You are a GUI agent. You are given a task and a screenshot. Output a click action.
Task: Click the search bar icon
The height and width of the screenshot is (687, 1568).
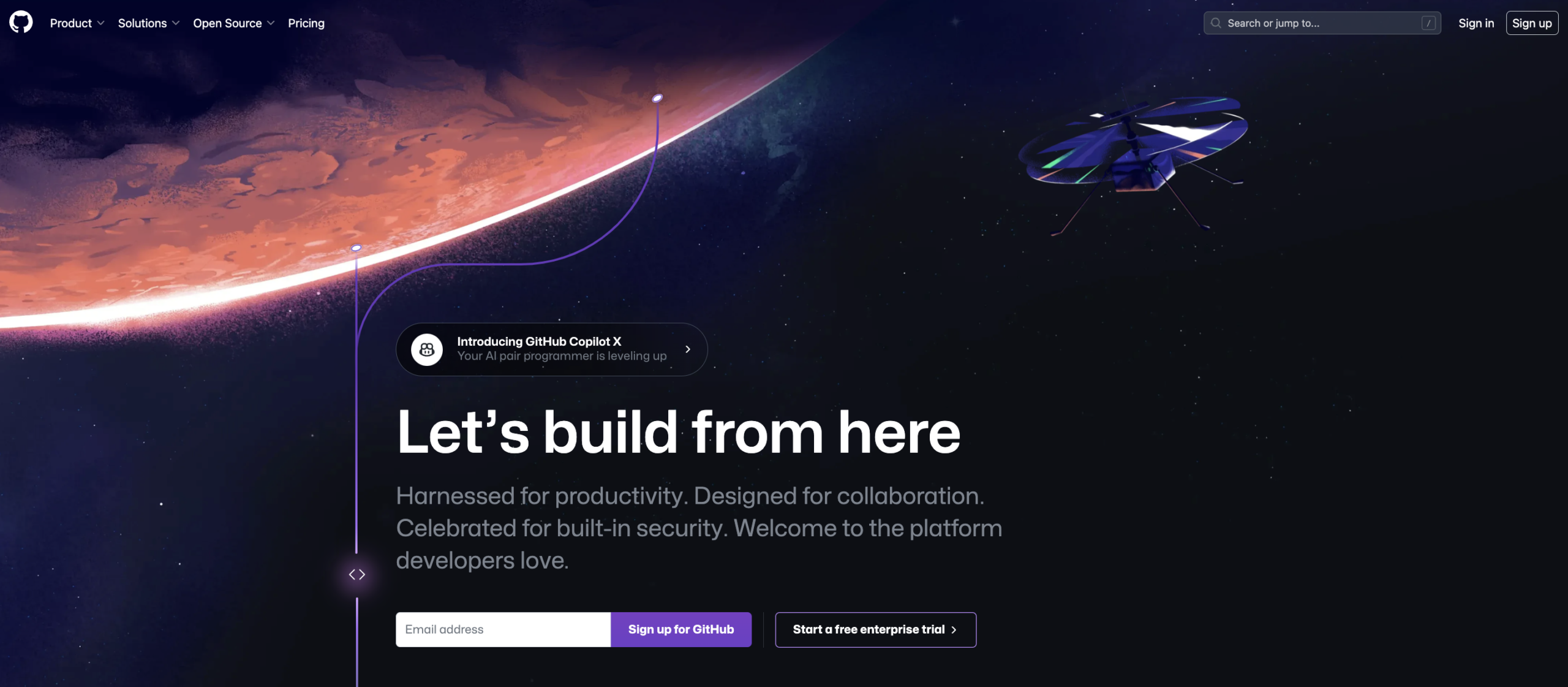[1216, 22]
